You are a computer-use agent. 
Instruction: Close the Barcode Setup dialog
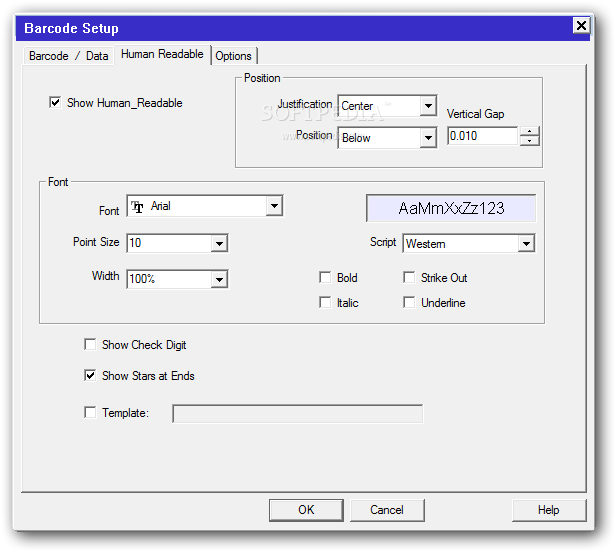[581, 26]
